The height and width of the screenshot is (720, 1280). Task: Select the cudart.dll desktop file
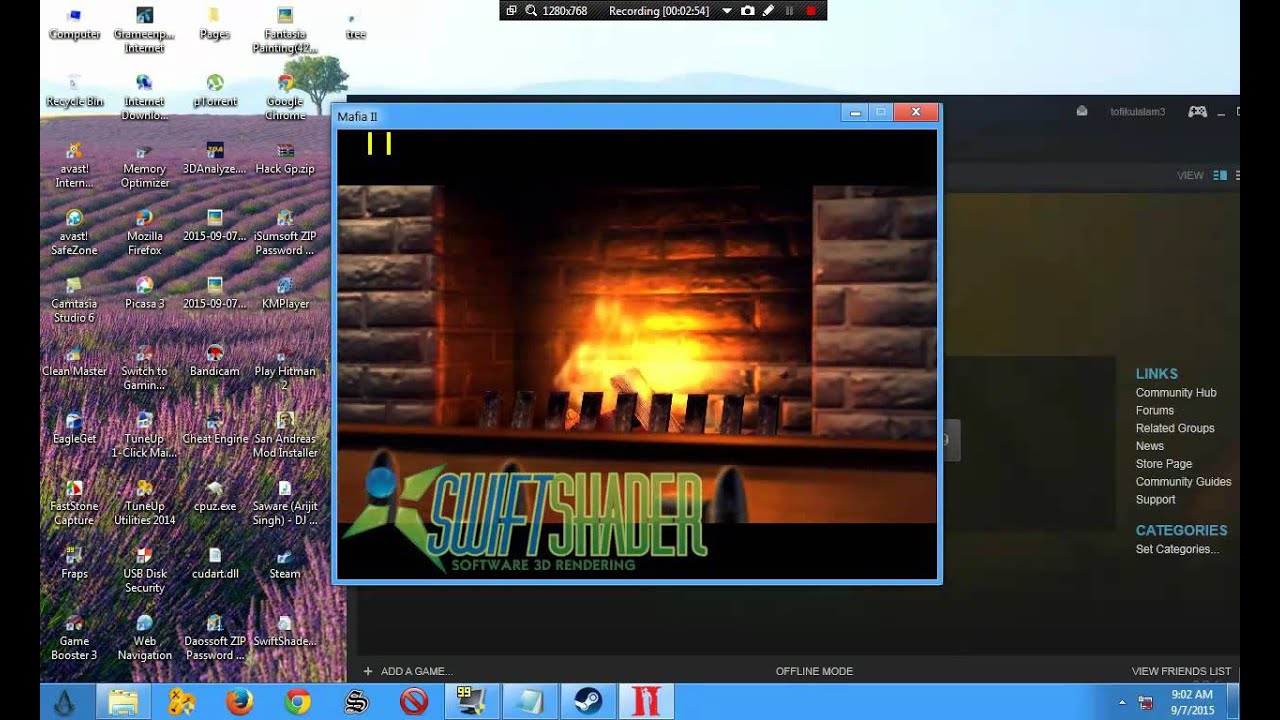(x=215, y=563)
